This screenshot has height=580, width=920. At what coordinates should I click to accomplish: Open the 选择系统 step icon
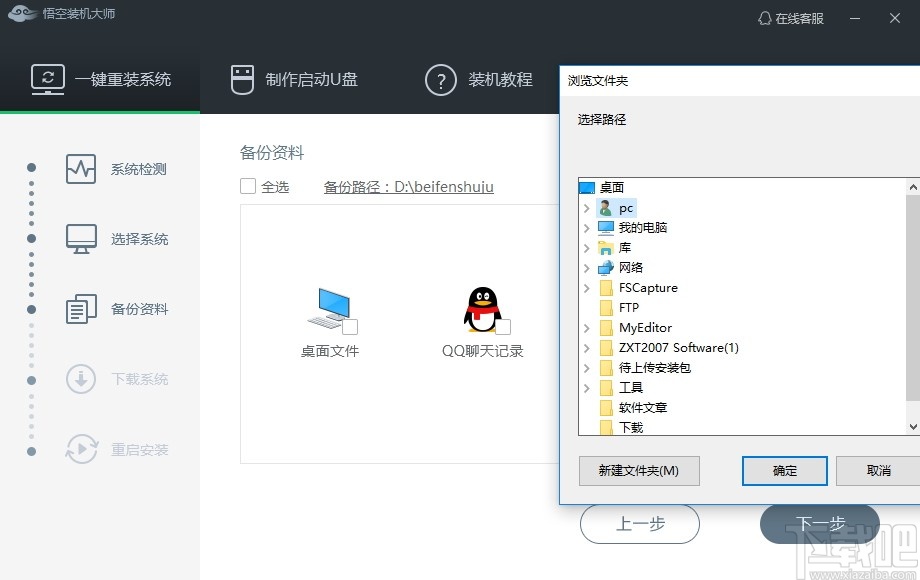click(80, 239)
